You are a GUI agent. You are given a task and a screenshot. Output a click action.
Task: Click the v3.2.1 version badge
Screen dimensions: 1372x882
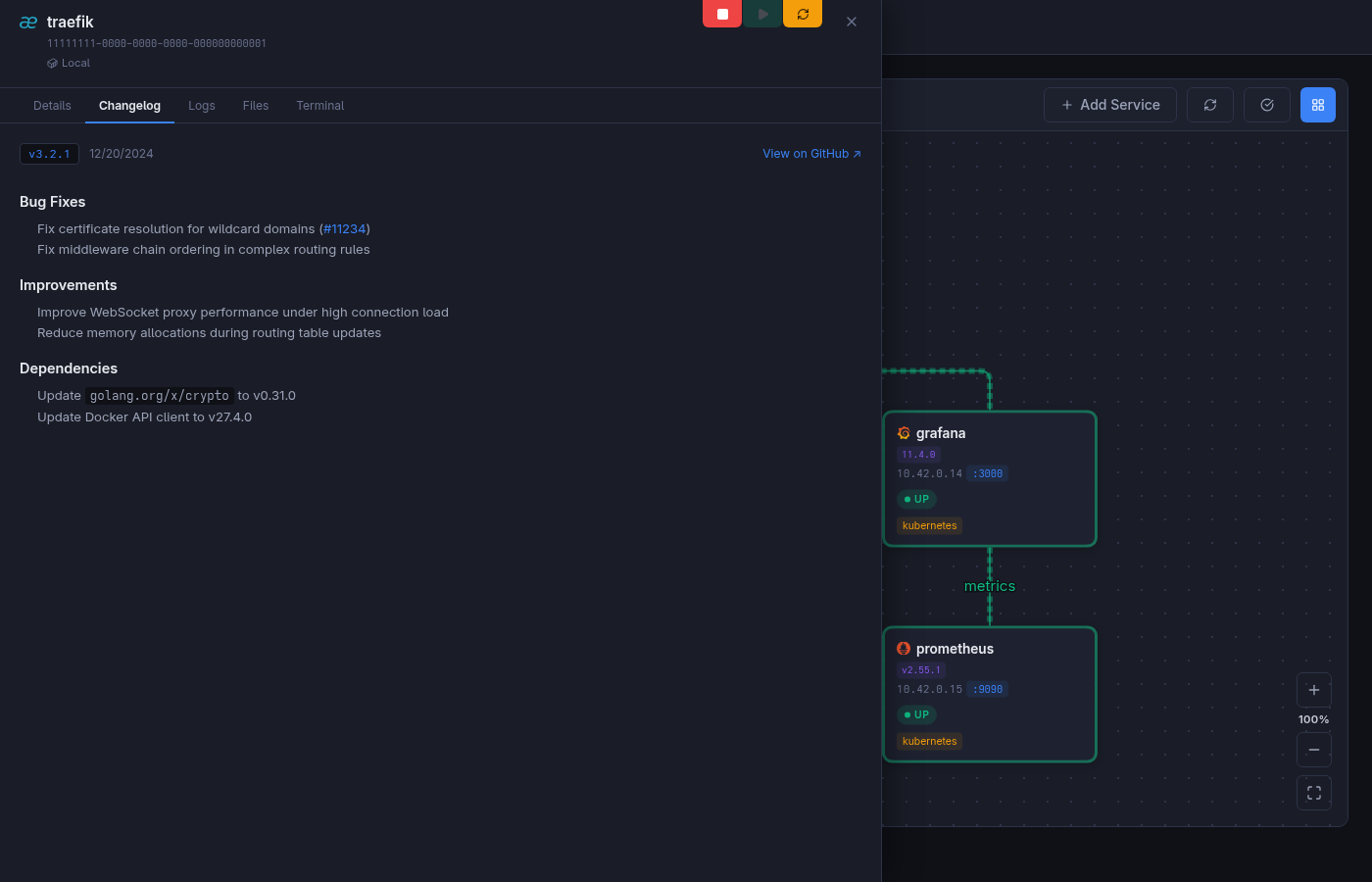point(49,154)
